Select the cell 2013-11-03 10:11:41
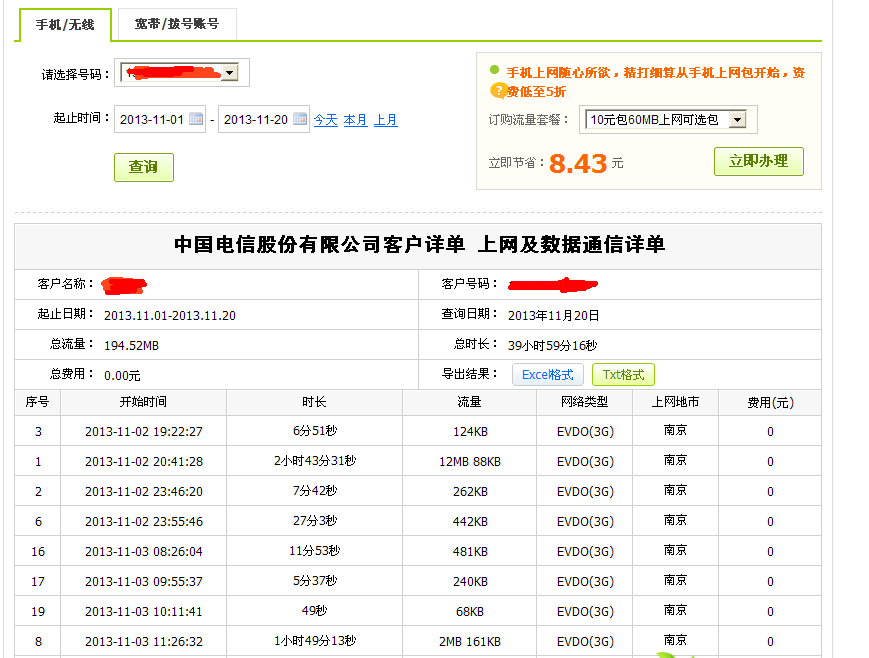This screenshot has width=869, height=658. 144,611
